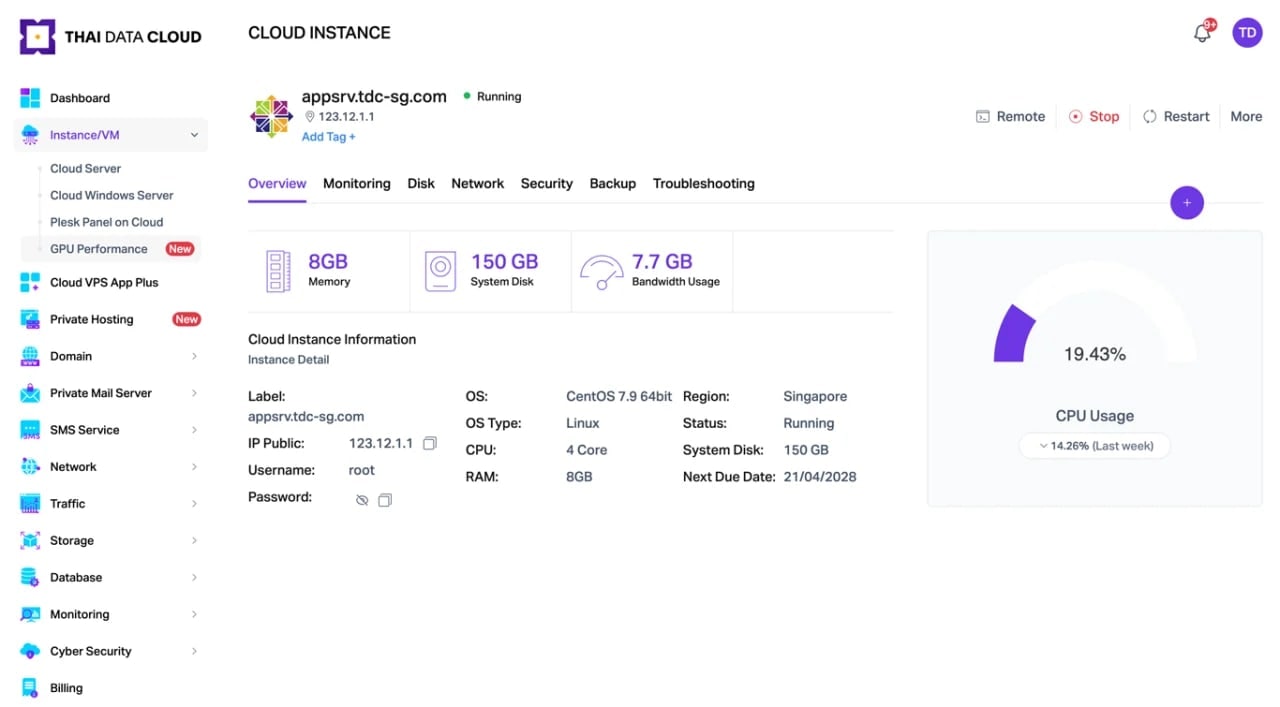Viewport: 1280px width, 707px height.
Task: Switch to the Overview tab
Action: 277,183
